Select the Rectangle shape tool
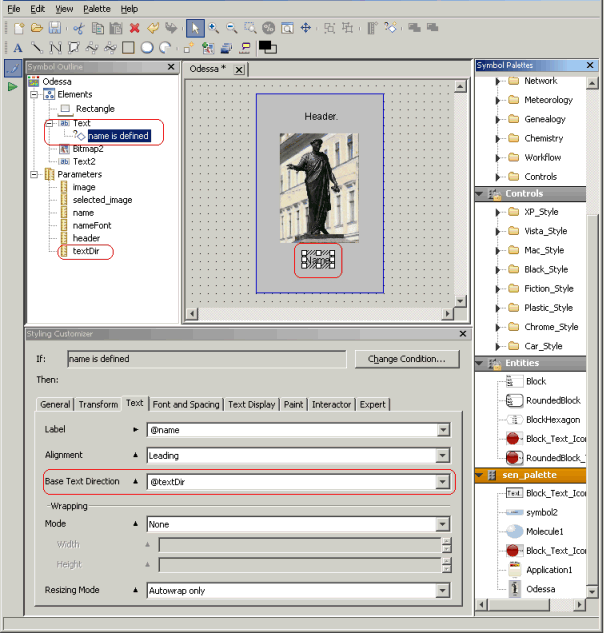 (x=128, y=47)
